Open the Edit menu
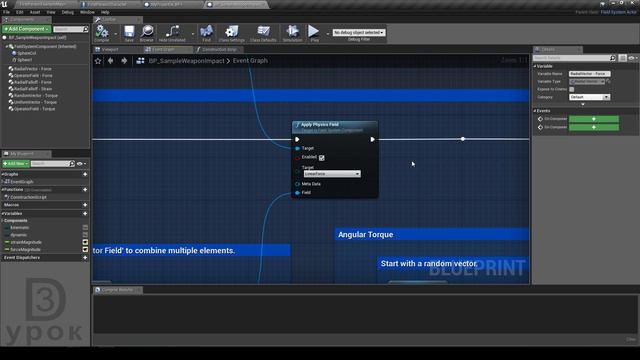The image size is (640, 360). click(x=20, y=12)
